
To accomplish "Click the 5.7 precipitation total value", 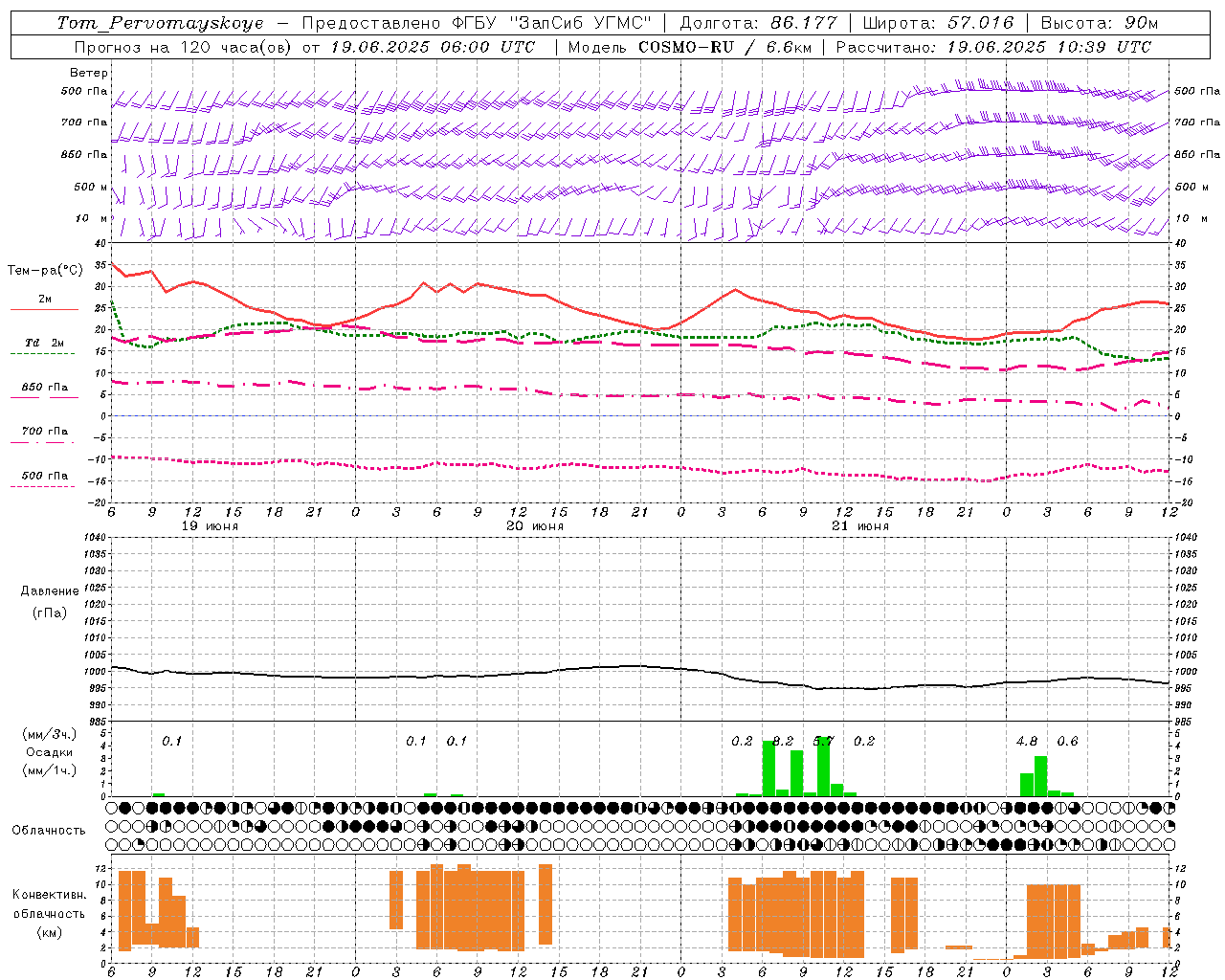I will pyautogui.click(x=823, y=742).
